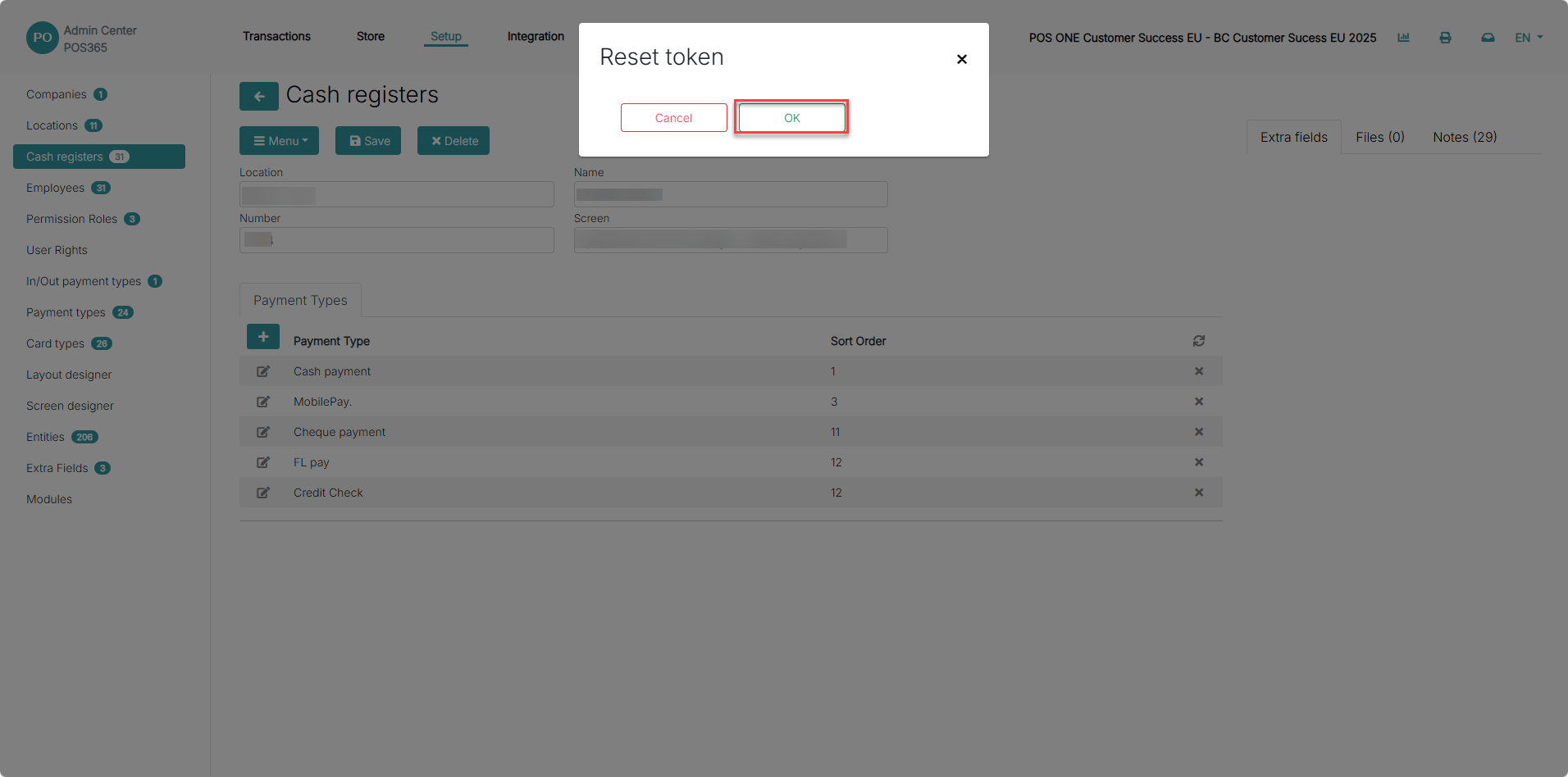Click the Location input field
This screenshot has width=1568, height=777.
[397, 194]
